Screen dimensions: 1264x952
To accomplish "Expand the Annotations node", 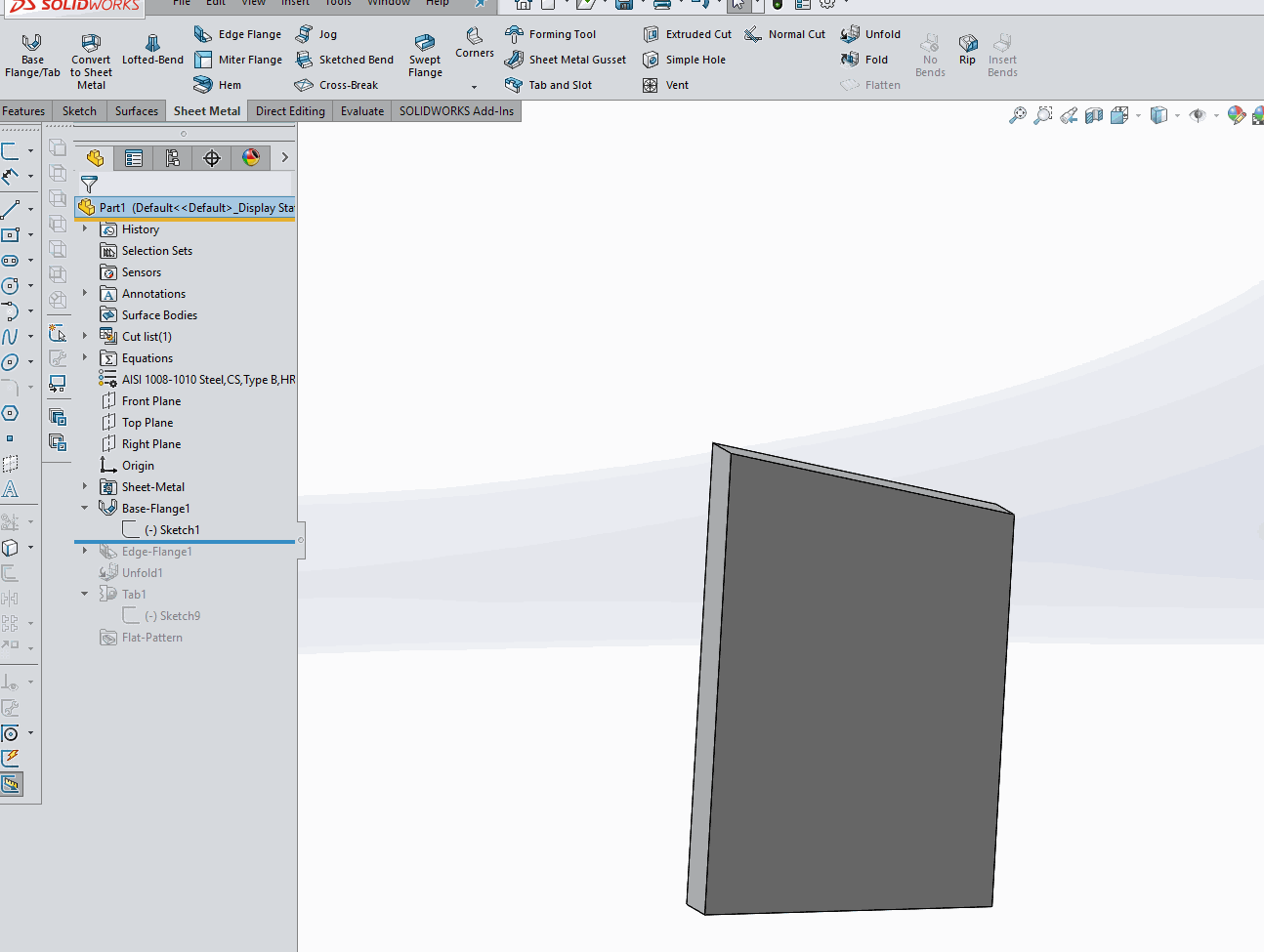I will tap(85, 293).
